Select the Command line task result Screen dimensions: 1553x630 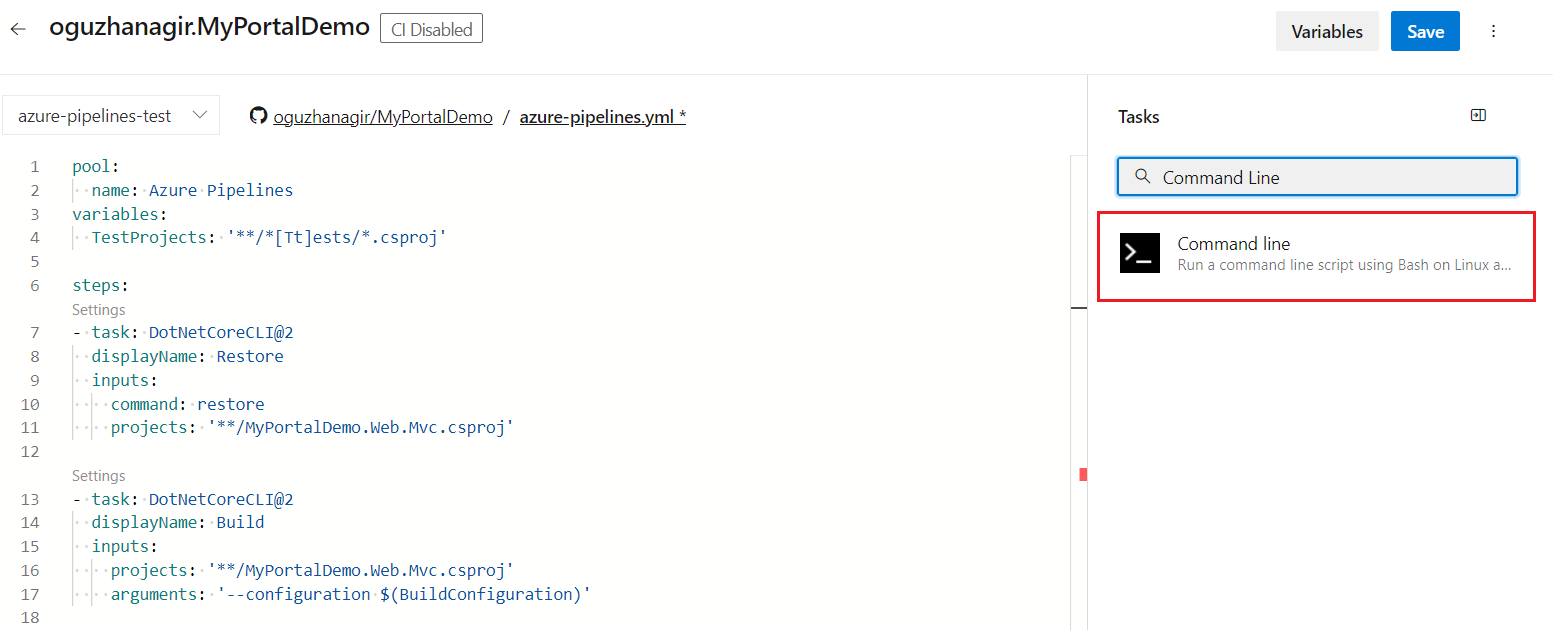[1316, 254]
